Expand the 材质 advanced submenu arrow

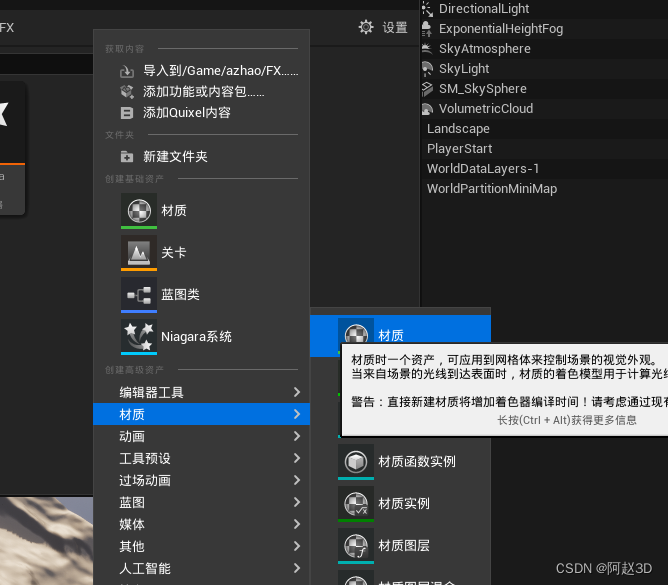coord(297,414)
